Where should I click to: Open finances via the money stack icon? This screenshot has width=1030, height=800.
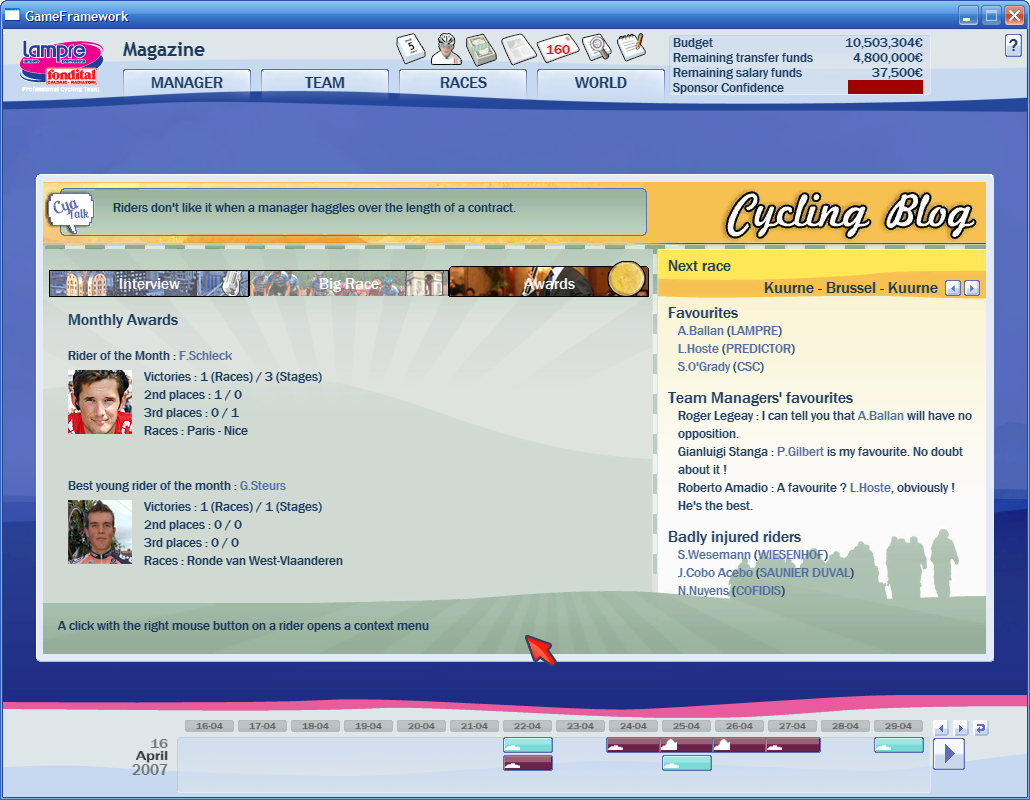(481, 49)
